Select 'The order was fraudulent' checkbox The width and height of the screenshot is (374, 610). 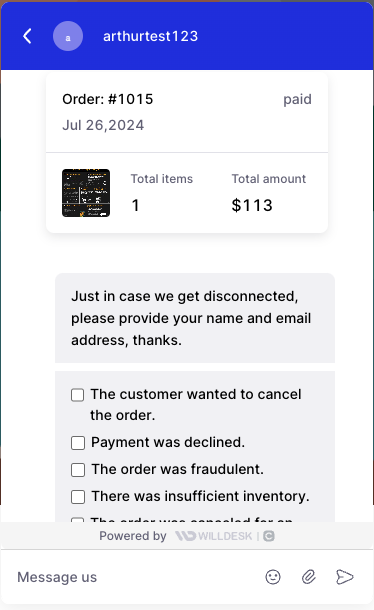click(78, 470)
